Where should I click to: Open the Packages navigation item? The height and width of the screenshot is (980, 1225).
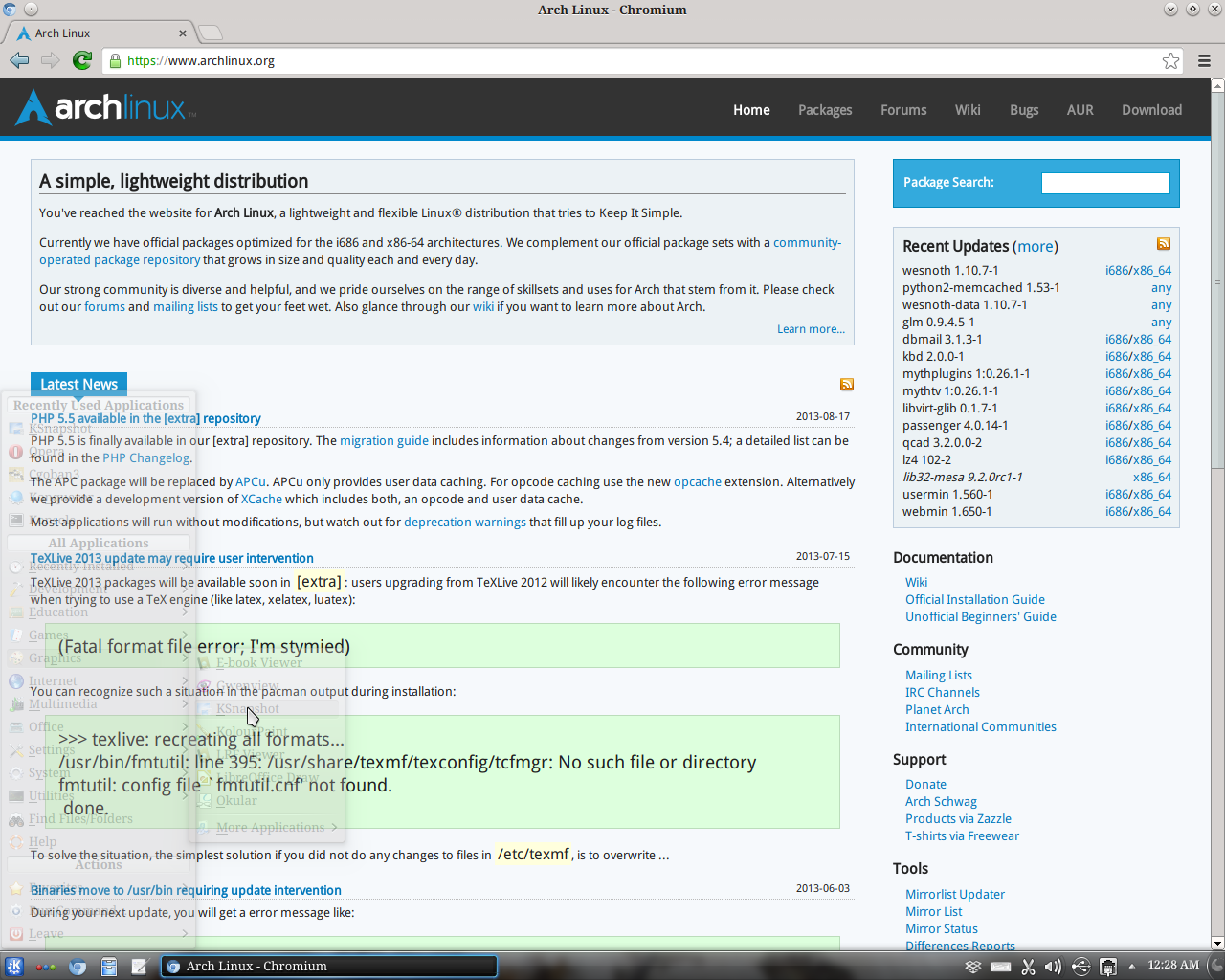pos(825,110)
